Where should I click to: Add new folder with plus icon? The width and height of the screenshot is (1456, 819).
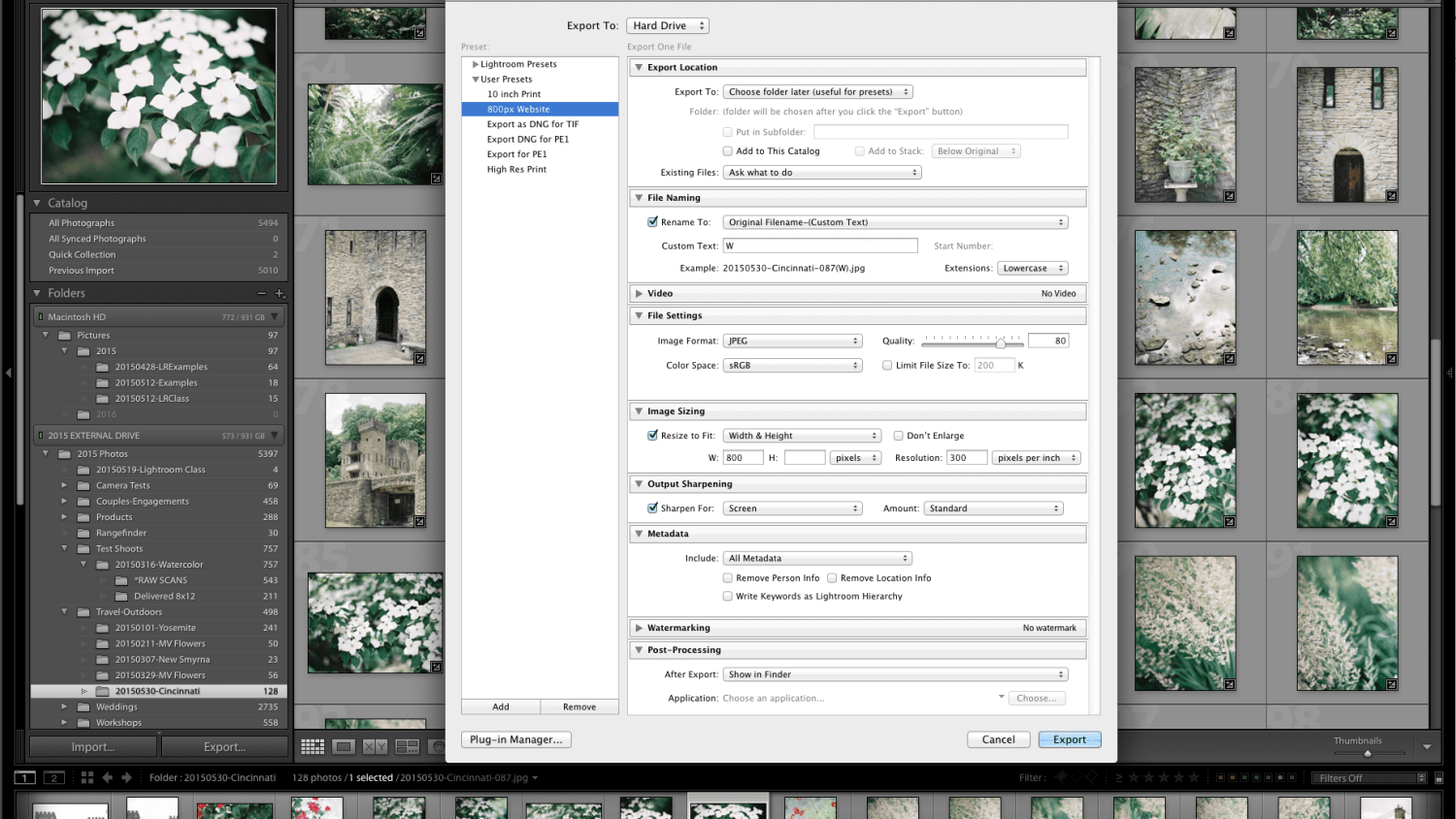coord(280,293)
